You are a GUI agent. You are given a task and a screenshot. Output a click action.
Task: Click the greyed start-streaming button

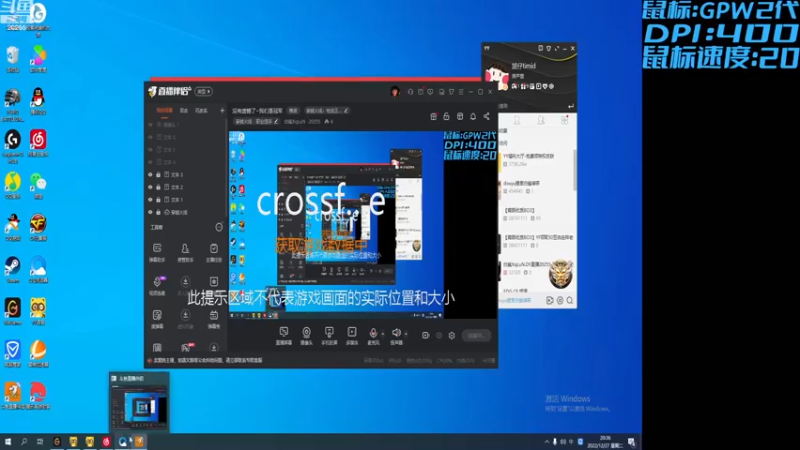pyautogui.click(x=477, y=335)
